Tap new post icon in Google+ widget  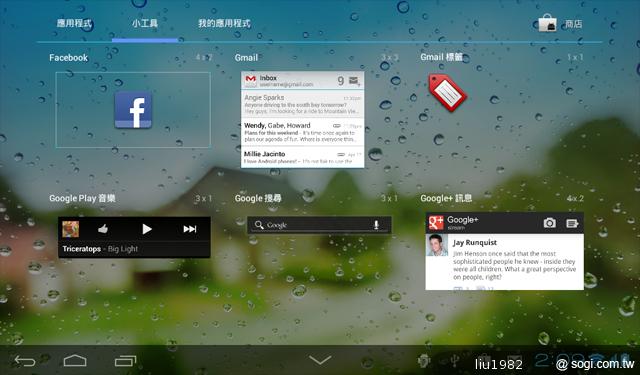coord(572,223)
